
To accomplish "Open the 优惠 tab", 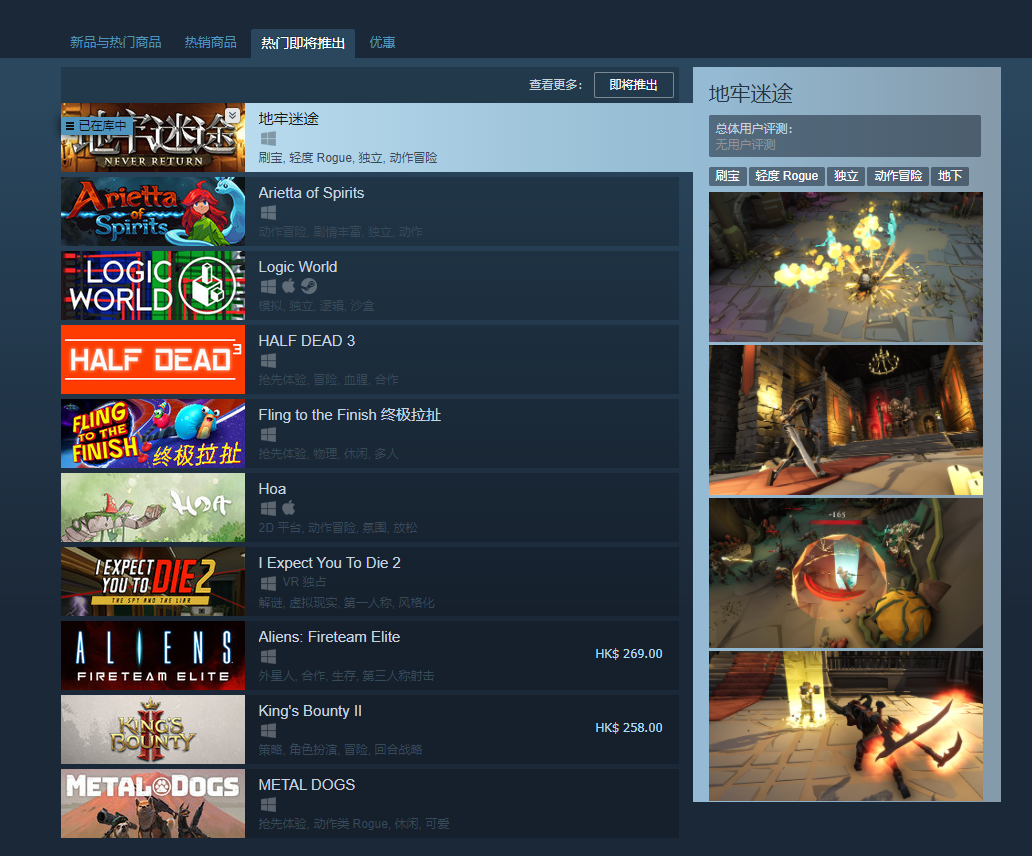I will (382, 43).
